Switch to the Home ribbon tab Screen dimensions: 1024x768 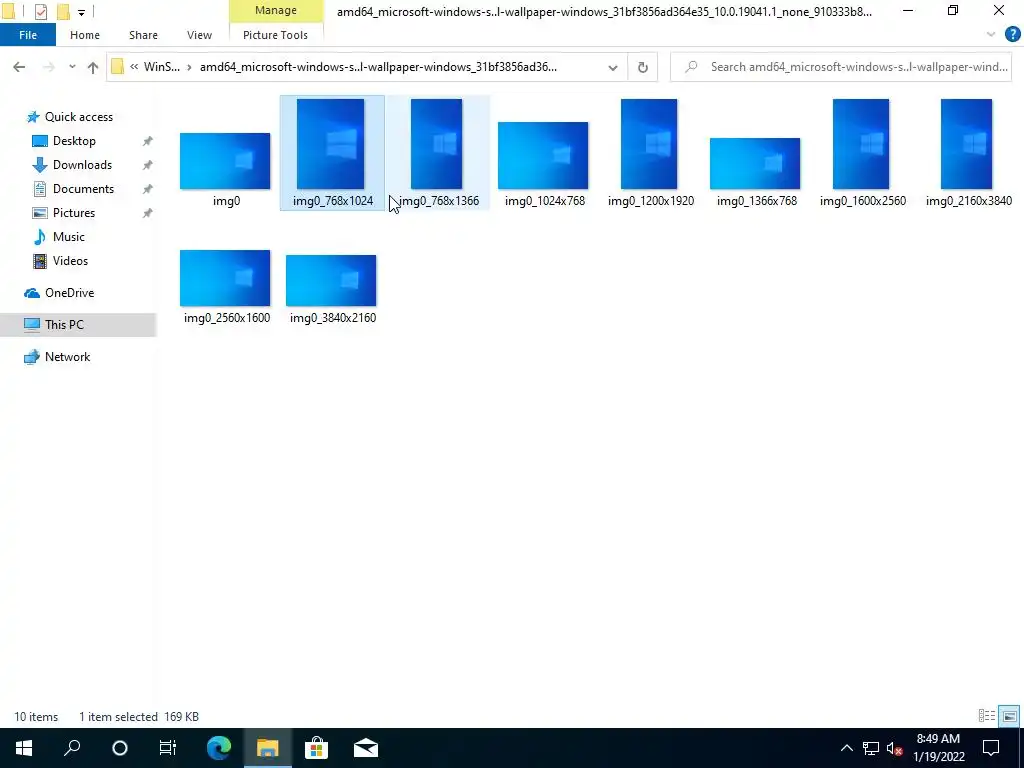(x=85, y=35)
